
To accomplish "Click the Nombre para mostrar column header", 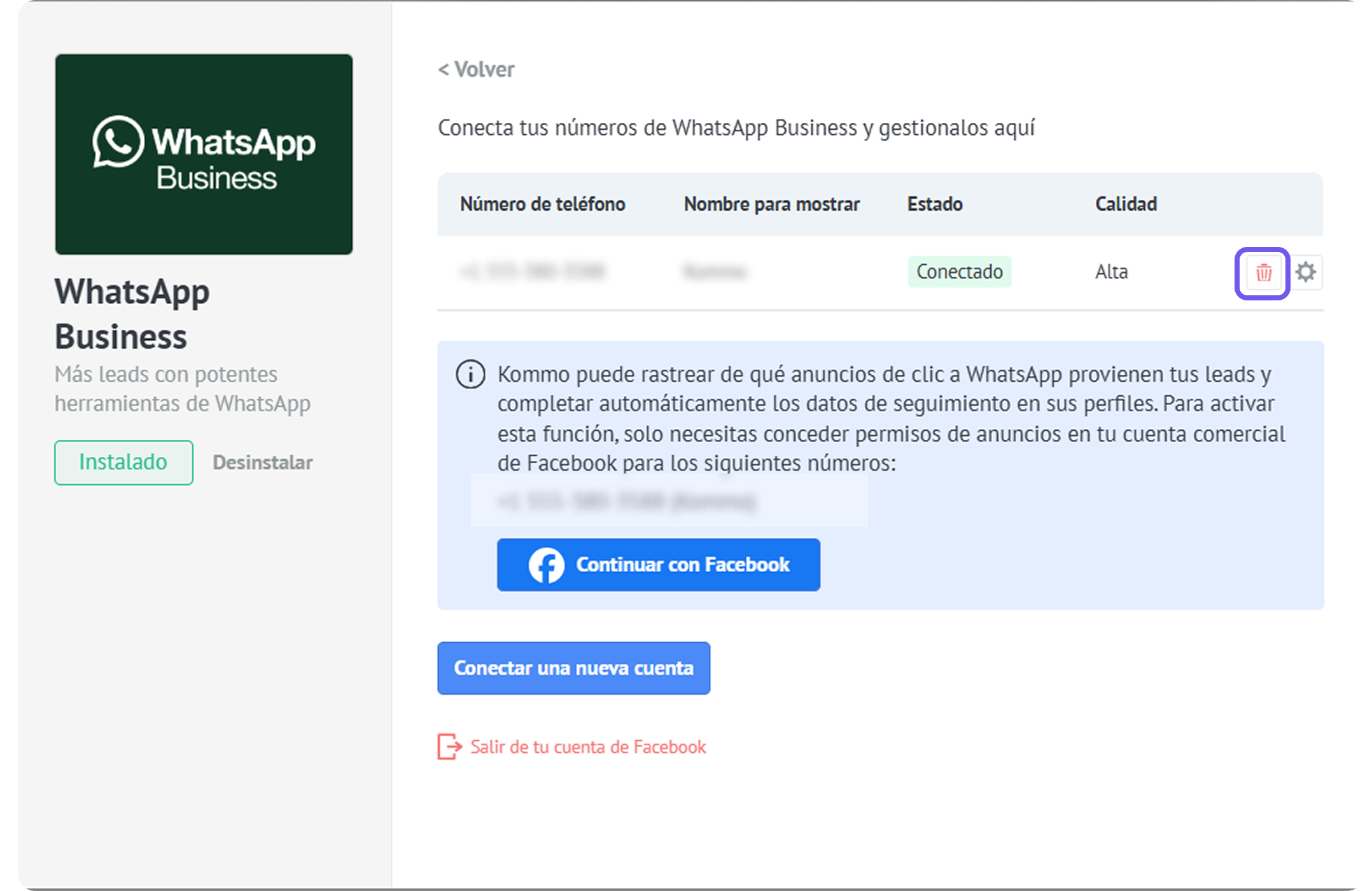I will pyautogui.click(x=771, y=204).
